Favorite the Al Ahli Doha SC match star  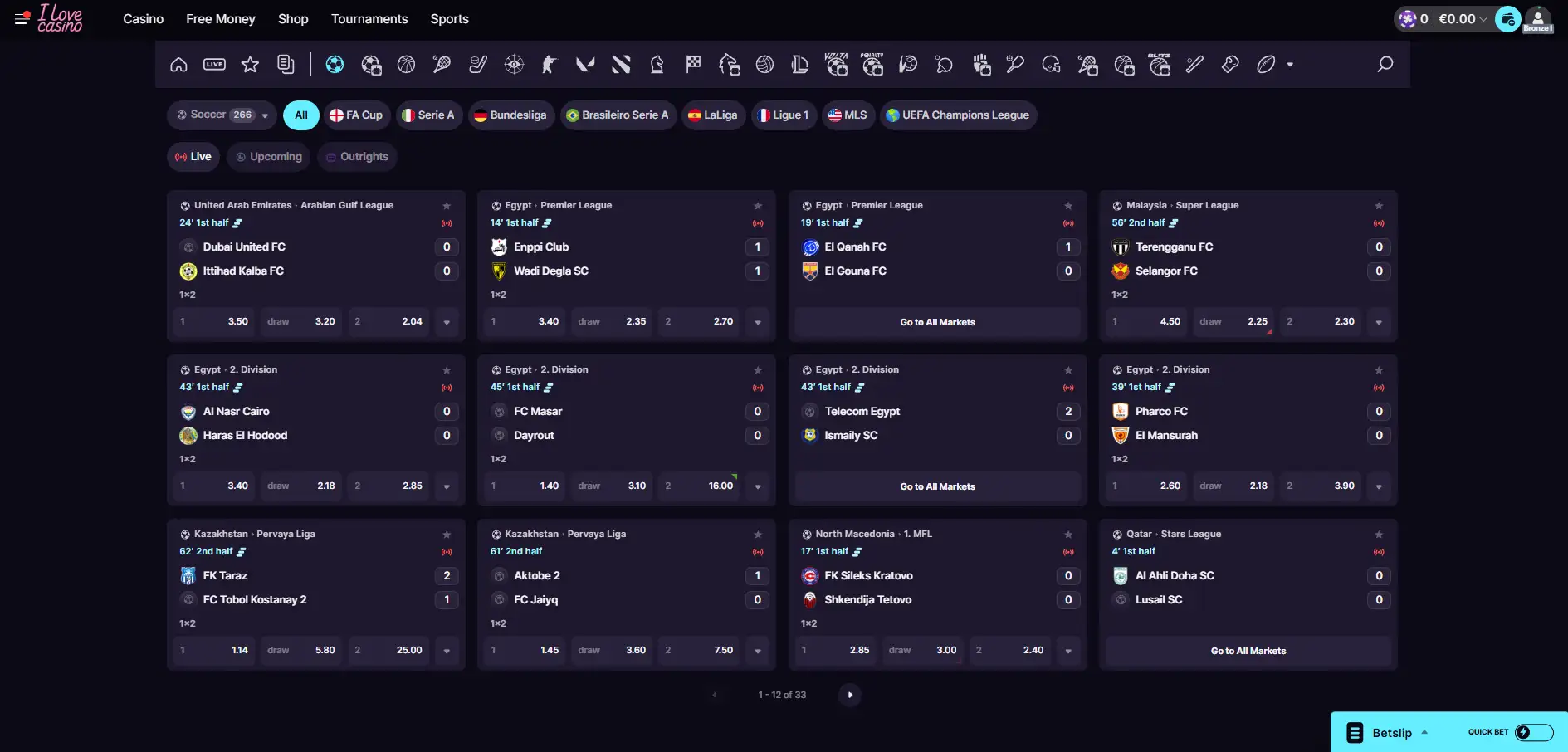click(1379, 535)
